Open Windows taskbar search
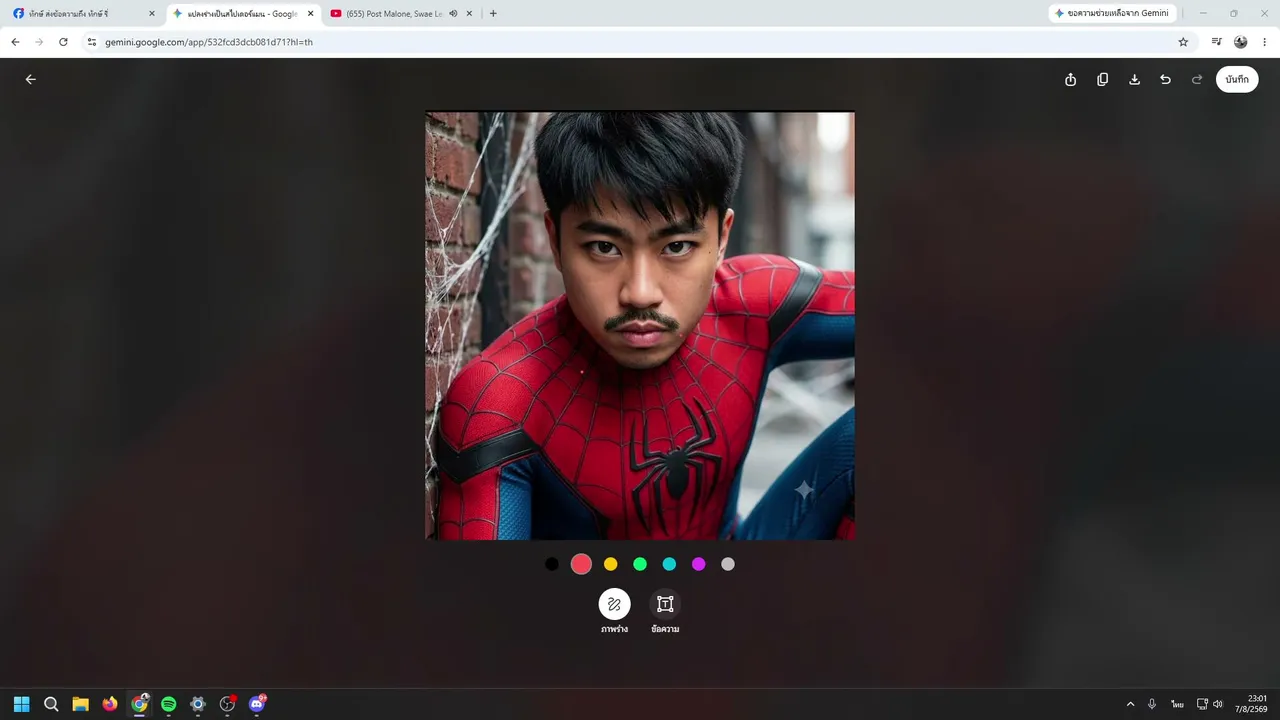The width and height of the screenshot is (1280, 720). coord(51,704)
